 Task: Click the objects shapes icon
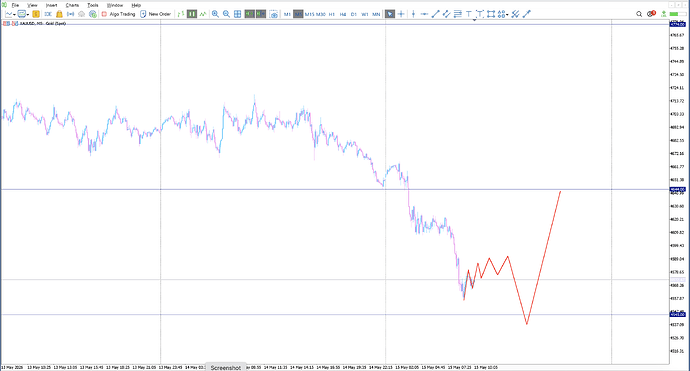[501, 14]
